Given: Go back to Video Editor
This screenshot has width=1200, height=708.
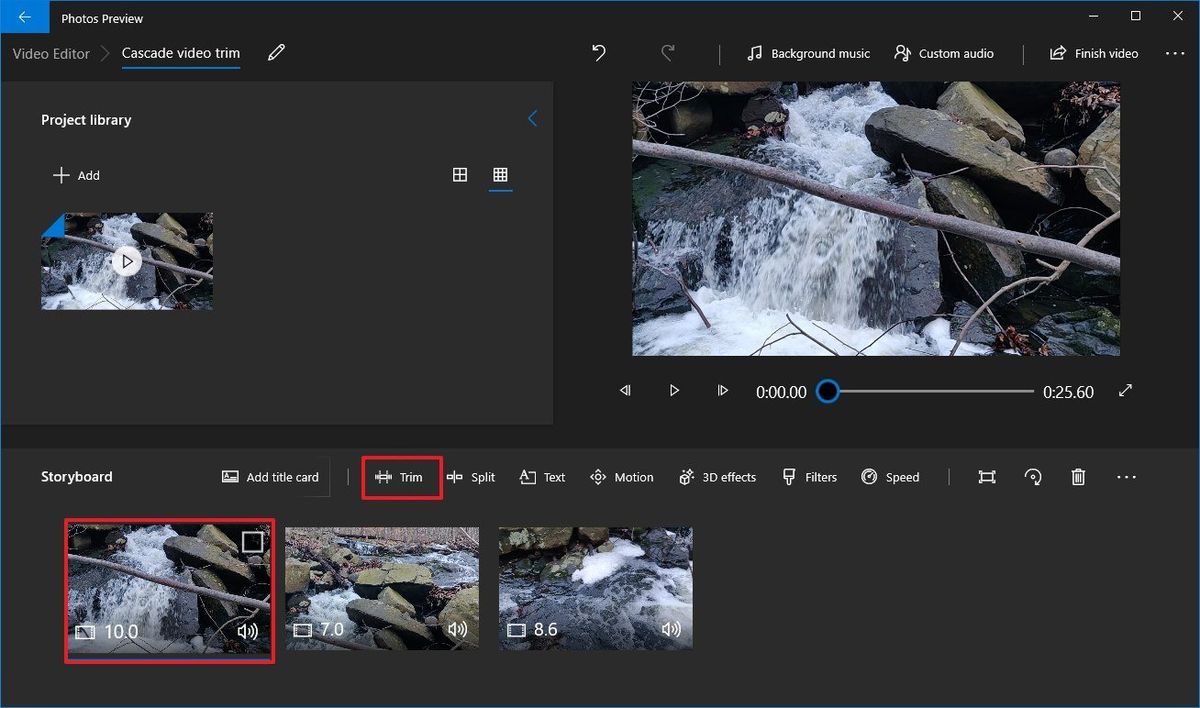Looking at the screenshot, I should [50, 53].
